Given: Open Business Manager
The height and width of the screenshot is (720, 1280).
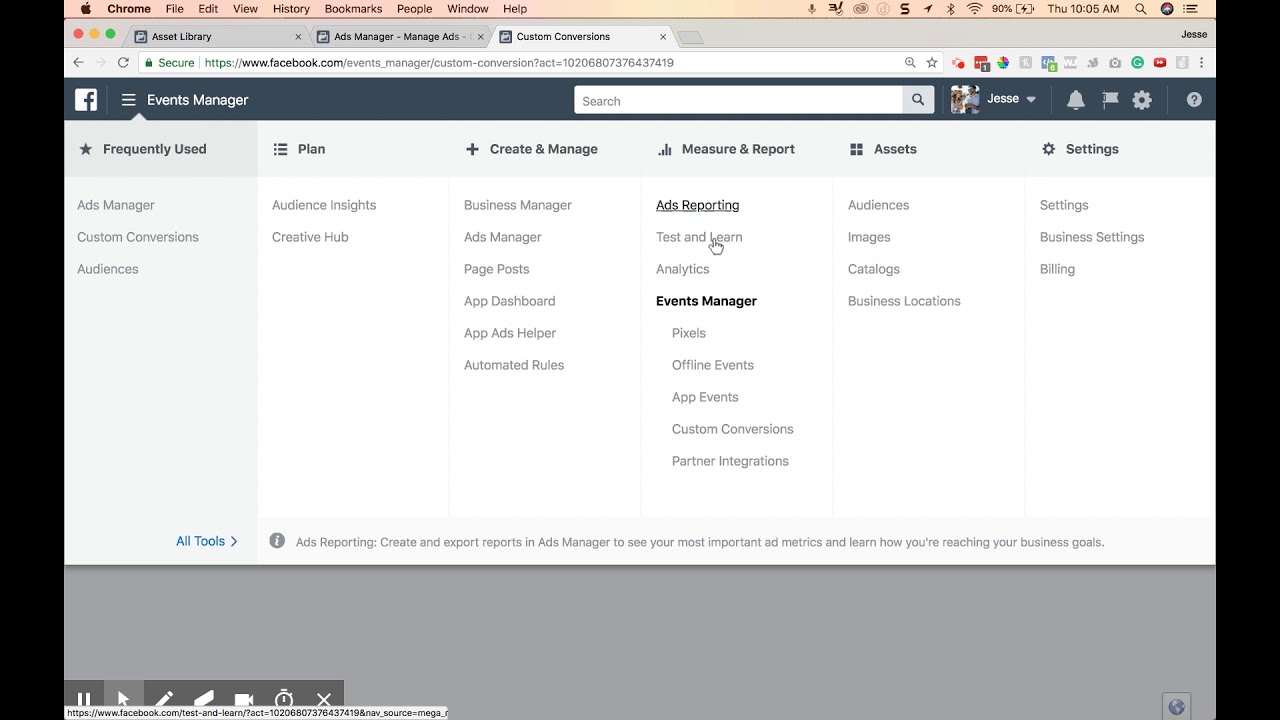Looking at the screenshot, I should coord(518,205).
